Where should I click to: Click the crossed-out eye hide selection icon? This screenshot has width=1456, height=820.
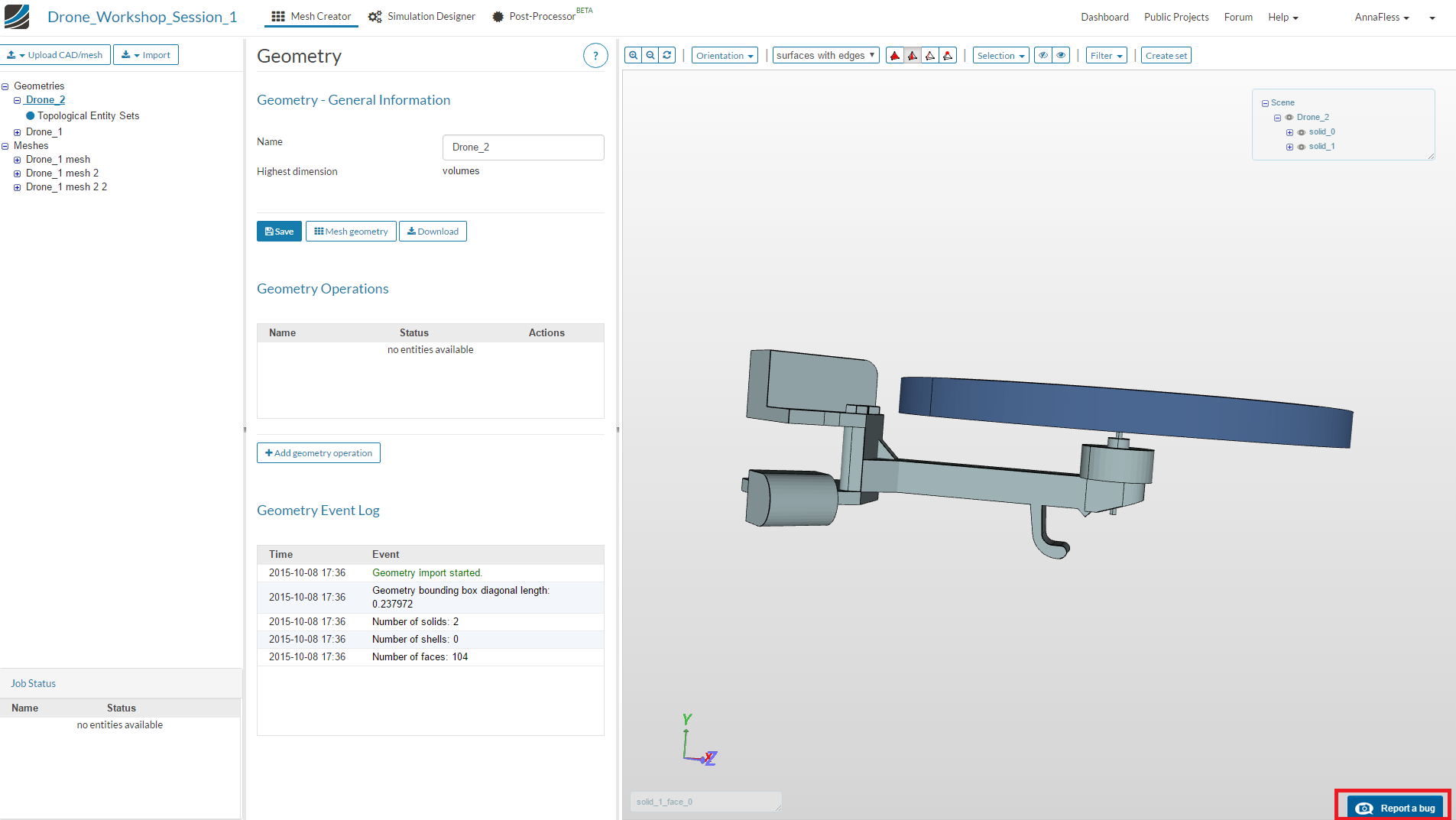1043,55
